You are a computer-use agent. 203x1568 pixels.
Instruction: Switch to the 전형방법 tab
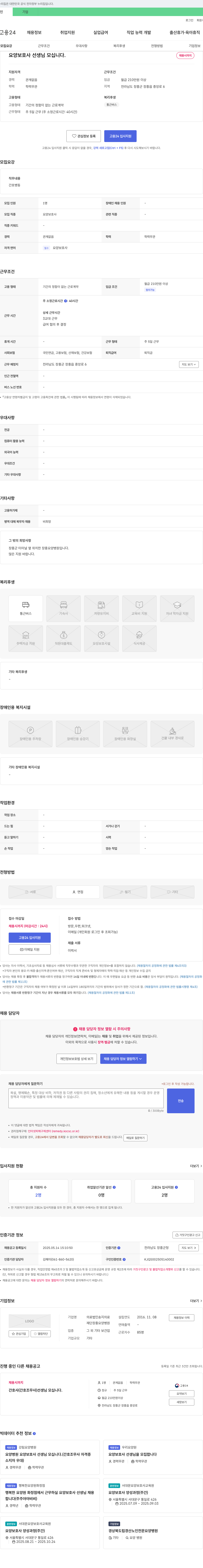pos(157,46)
